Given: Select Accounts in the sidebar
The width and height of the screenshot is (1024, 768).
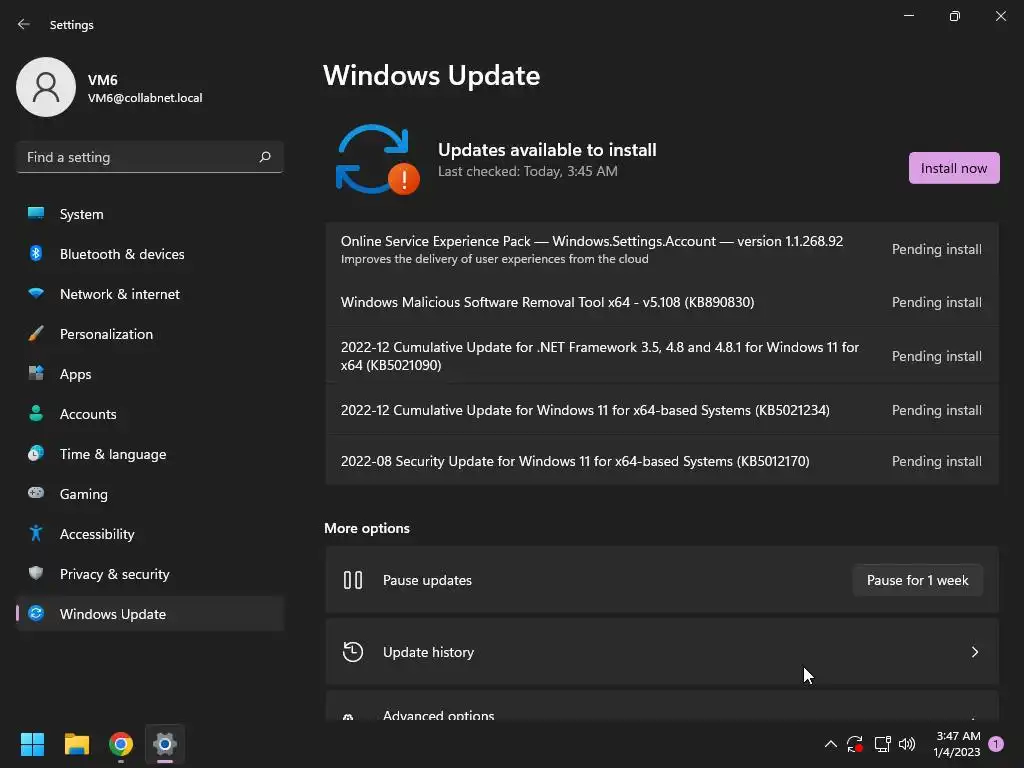Looking at the screenshot, I should [x=150, y=413].
